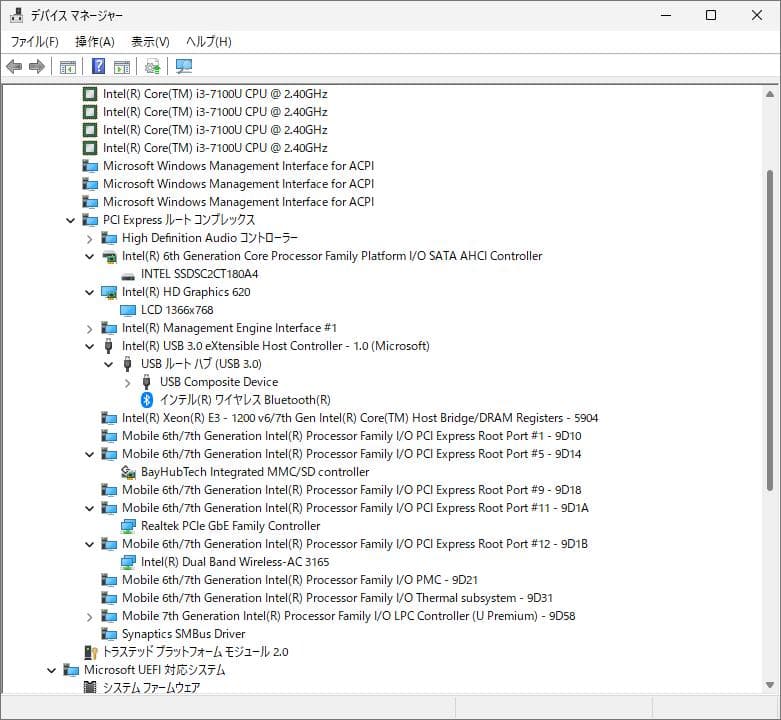
Task: Select the Synaptics SMBus Driver text
Action: point(183,634)
